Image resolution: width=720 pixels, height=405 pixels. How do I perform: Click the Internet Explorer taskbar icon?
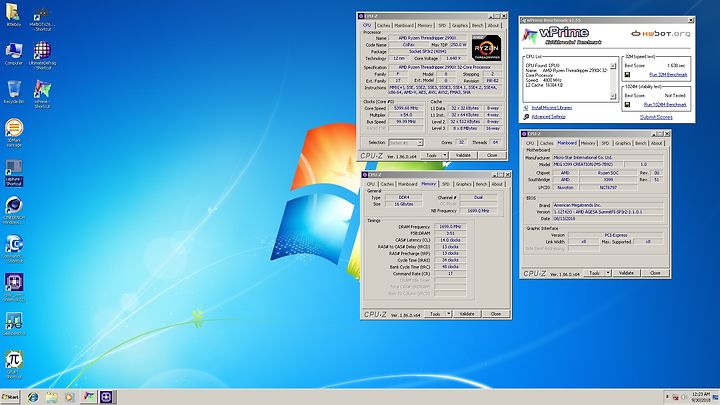tap(33, 397)
